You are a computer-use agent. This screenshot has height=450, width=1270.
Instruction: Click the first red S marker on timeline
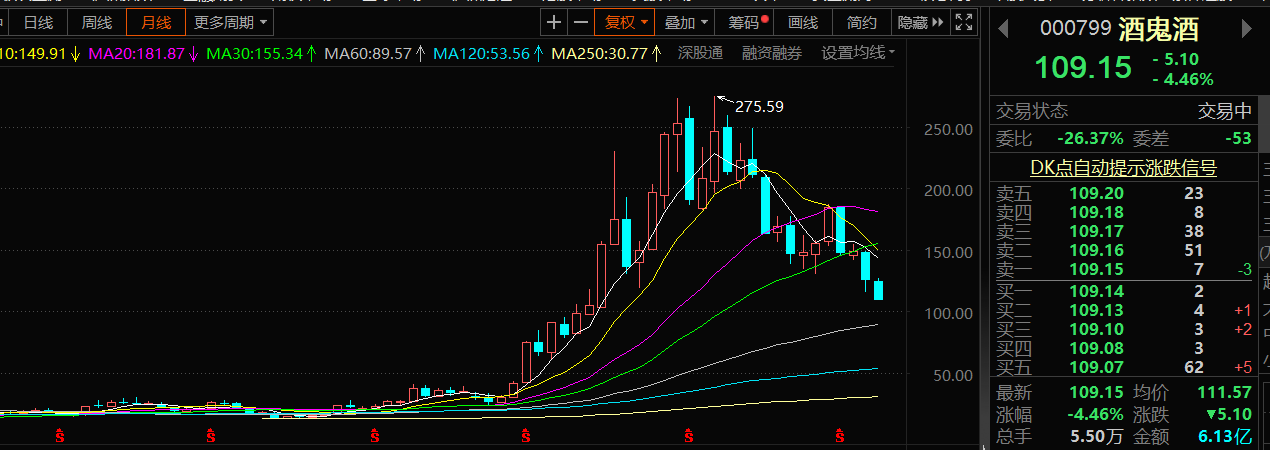(x=59, y=436)
